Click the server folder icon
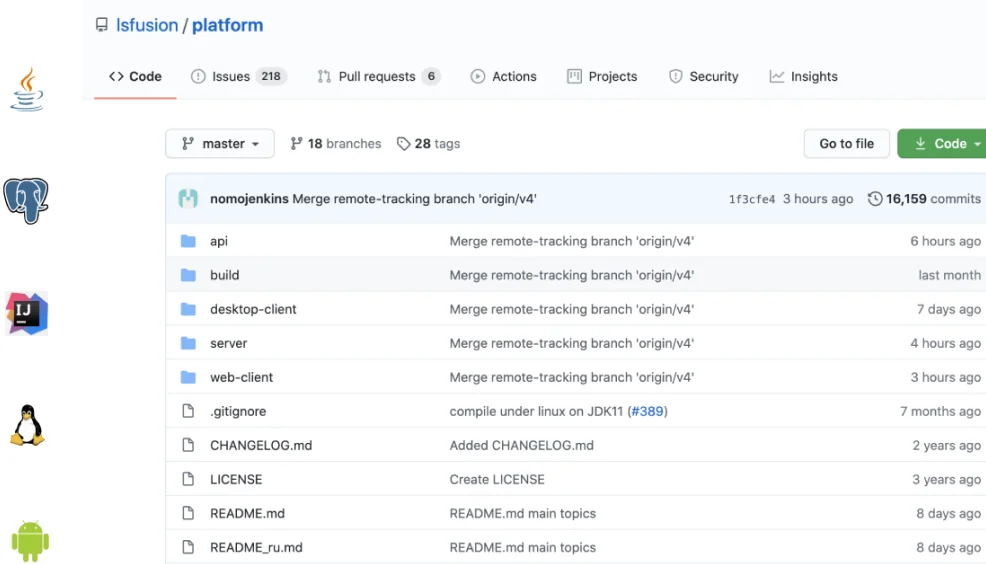The width and height of the screenshot is (986, 564). click(x=188, y=343)
